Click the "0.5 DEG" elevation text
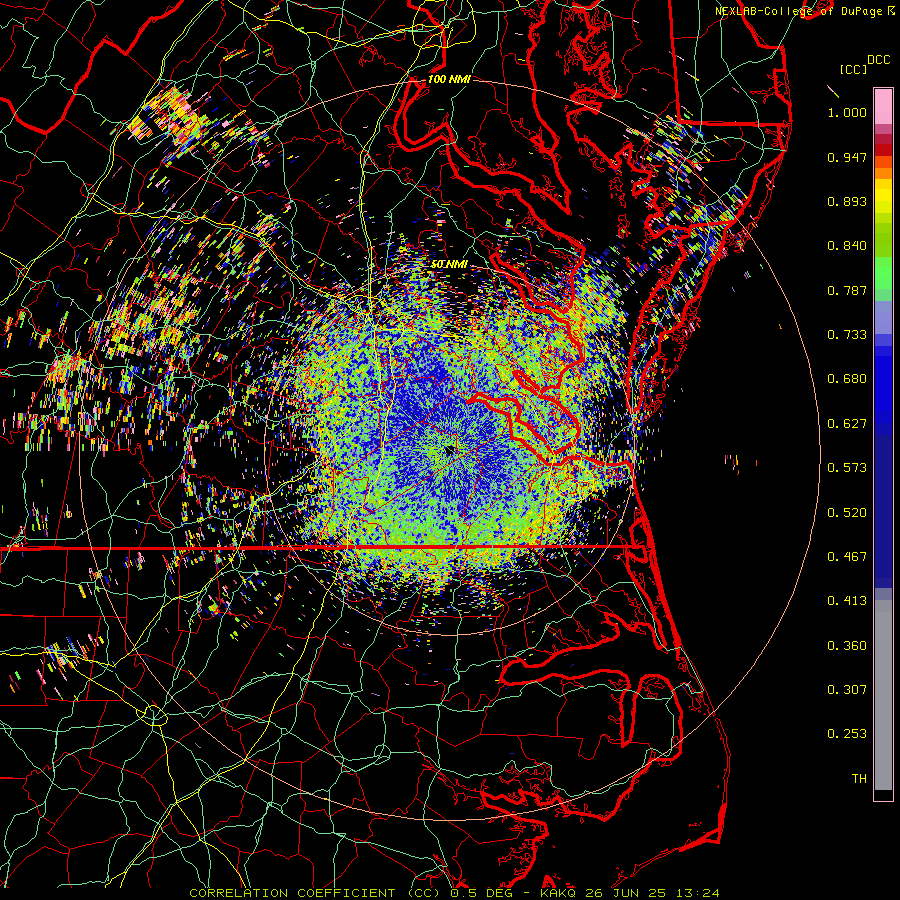 (480, 893)
